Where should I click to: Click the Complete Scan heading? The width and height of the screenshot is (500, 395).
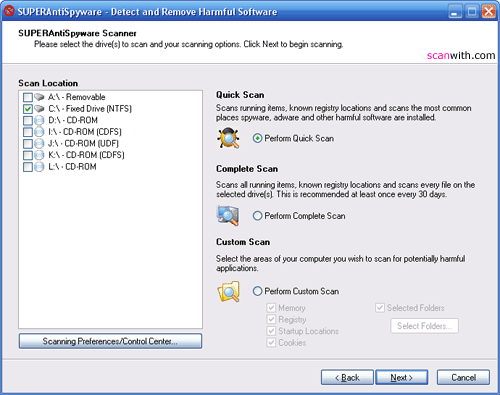pos(247,169)
